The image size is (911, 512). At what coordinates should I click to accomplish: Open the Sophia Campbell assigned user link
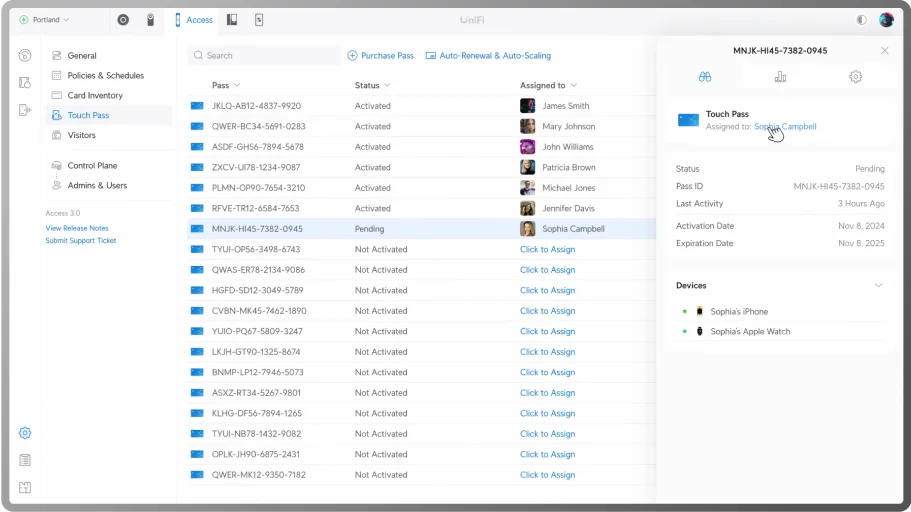pos(785,127)
